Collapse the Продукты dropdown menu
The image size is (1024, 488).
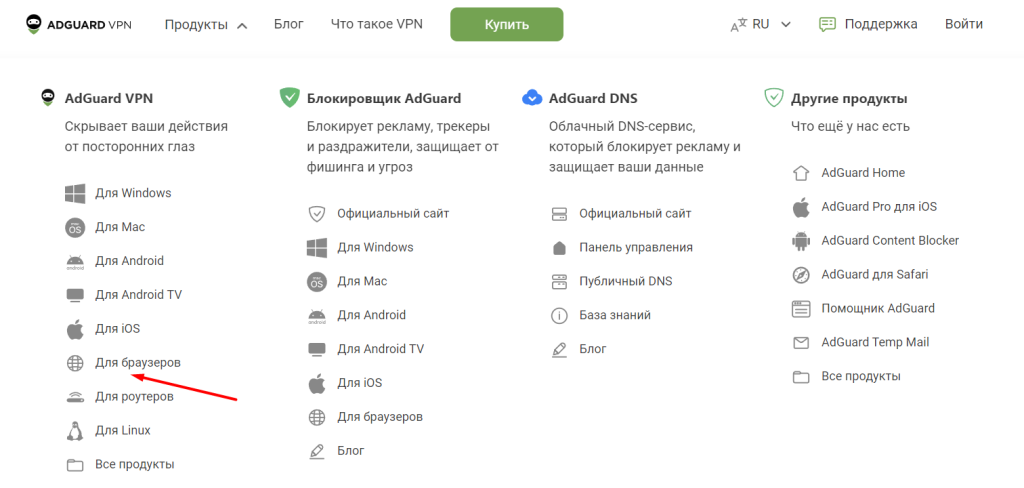point(206,24)
